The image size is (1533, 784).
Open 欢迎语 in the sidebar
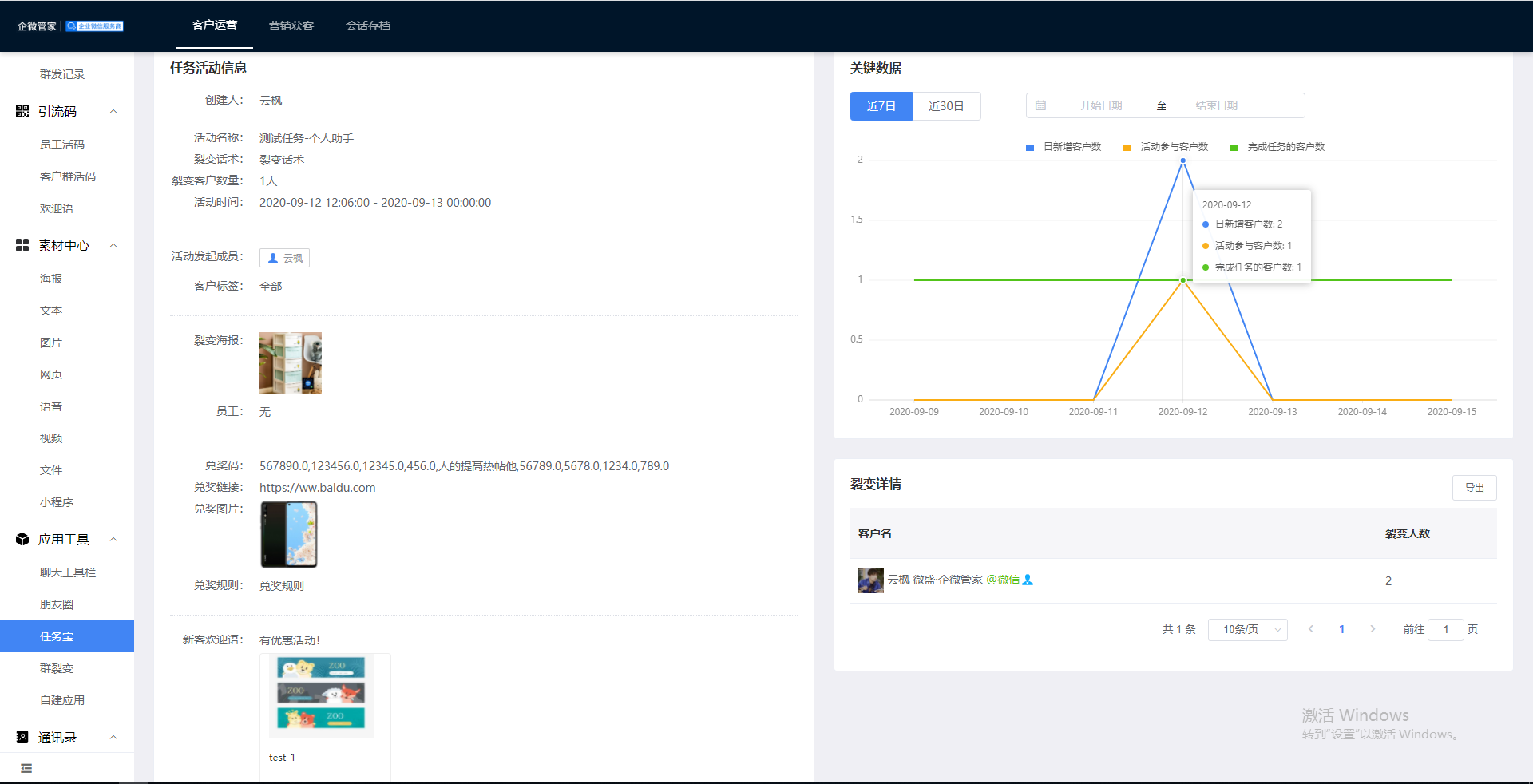pos(57,208)
